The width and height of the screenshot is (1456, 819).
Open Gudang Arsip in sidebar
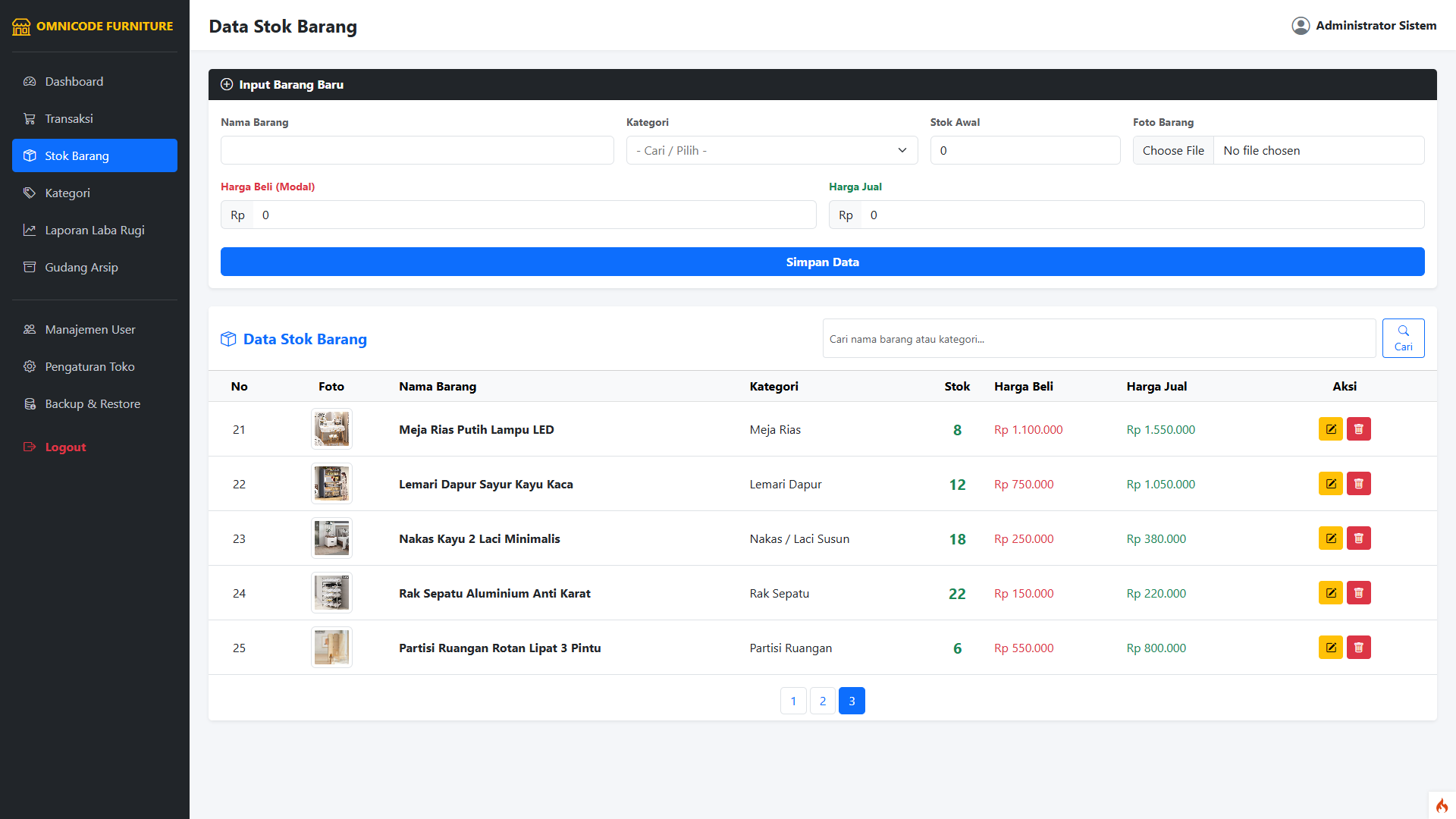81,267
